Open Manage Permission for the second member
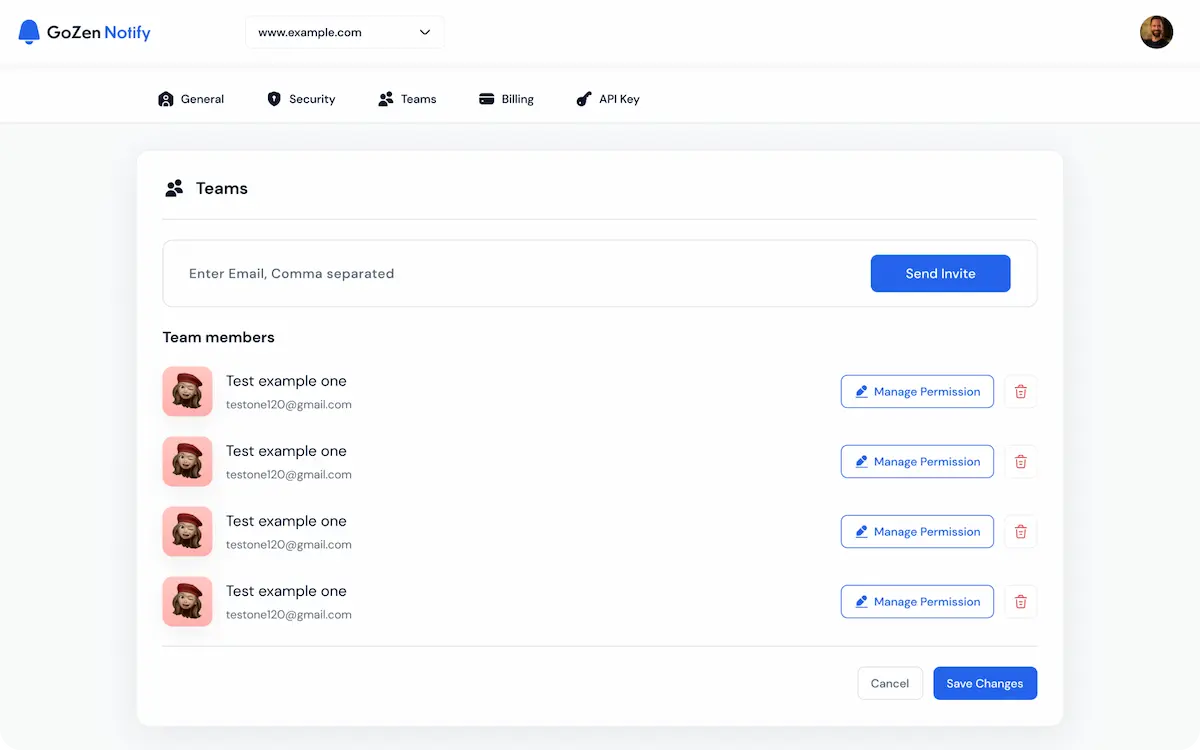Viewport: 1200px width, 750px height. (917, 461)
